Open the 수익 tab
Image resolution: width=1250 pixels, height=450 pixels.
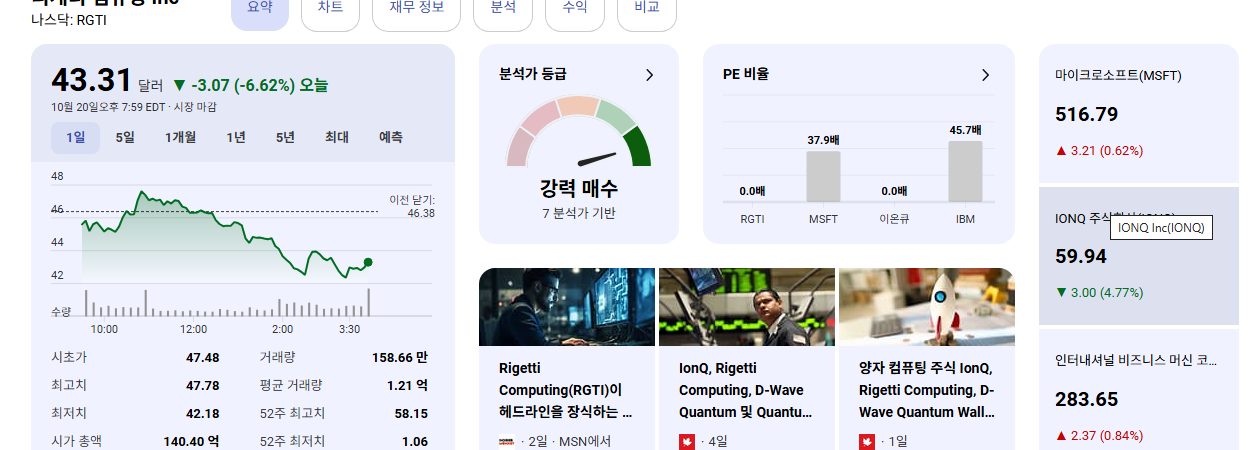(x=575, y=10)
